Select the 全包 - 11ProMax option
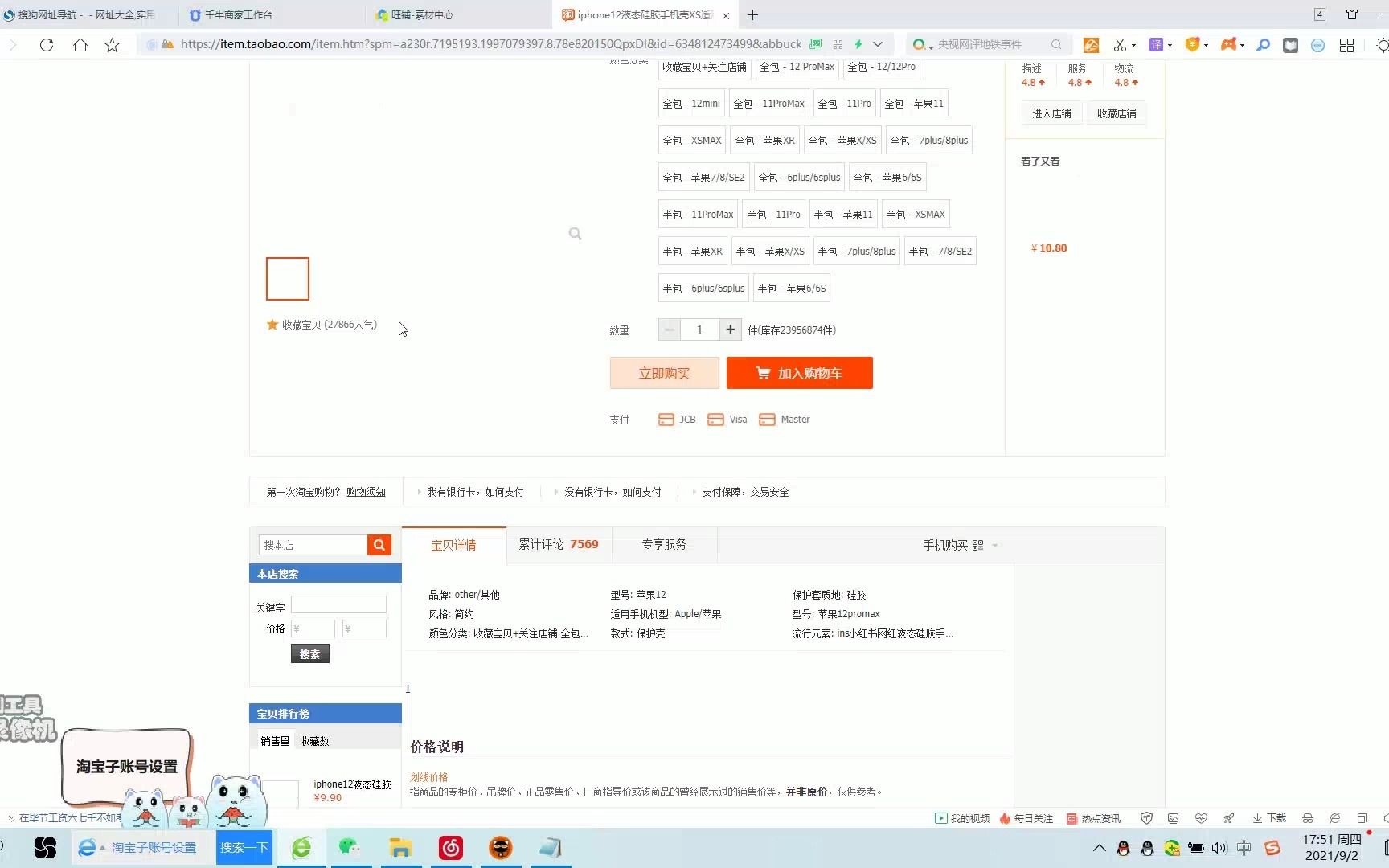Image resolution: width=1389 pixels, height=868 pixels. pos(769,104)
